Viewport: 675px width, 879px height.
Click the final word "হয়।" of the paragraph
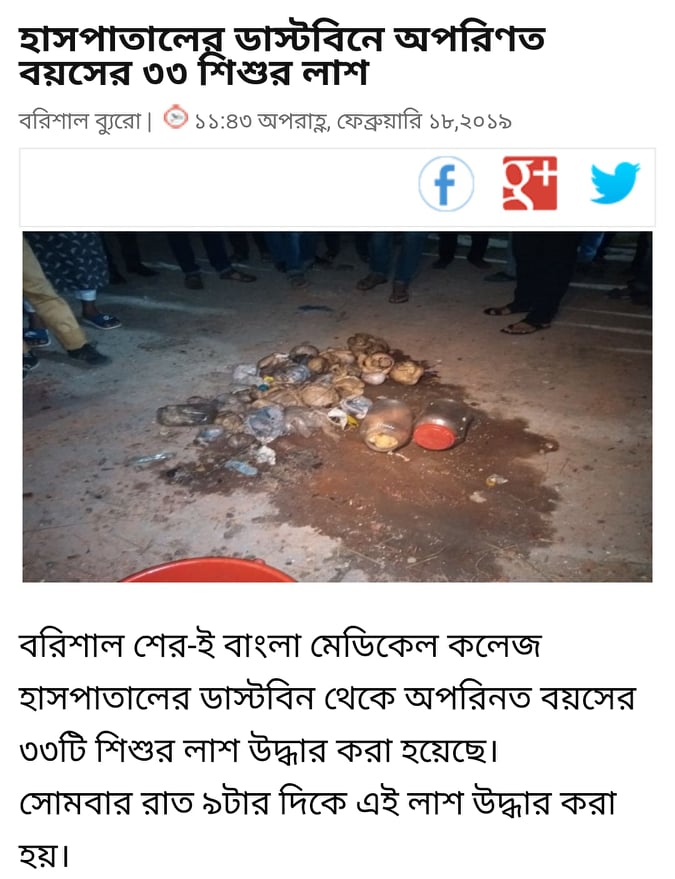click(44, 854)
